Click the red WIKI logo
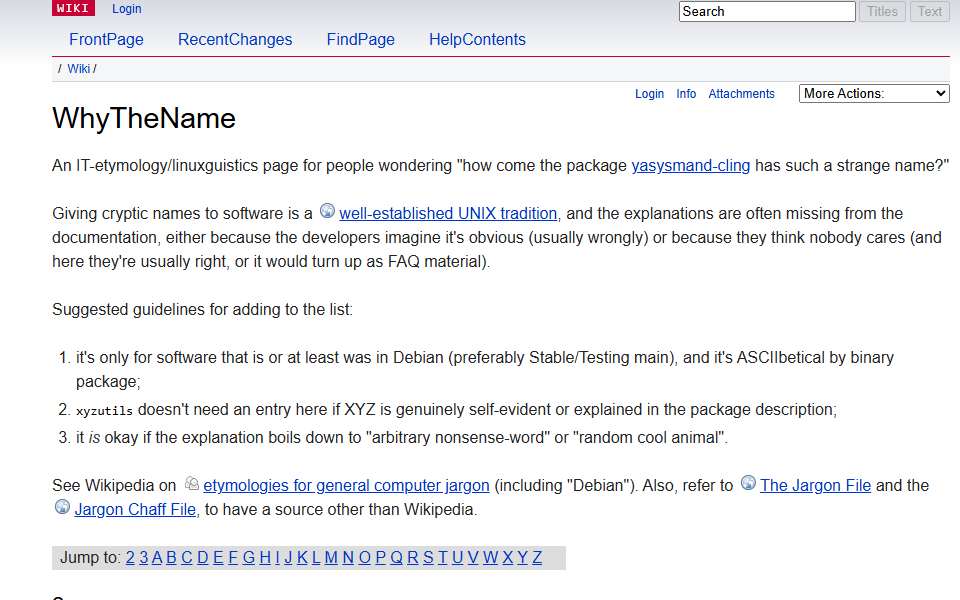 (x=73, y=8)
